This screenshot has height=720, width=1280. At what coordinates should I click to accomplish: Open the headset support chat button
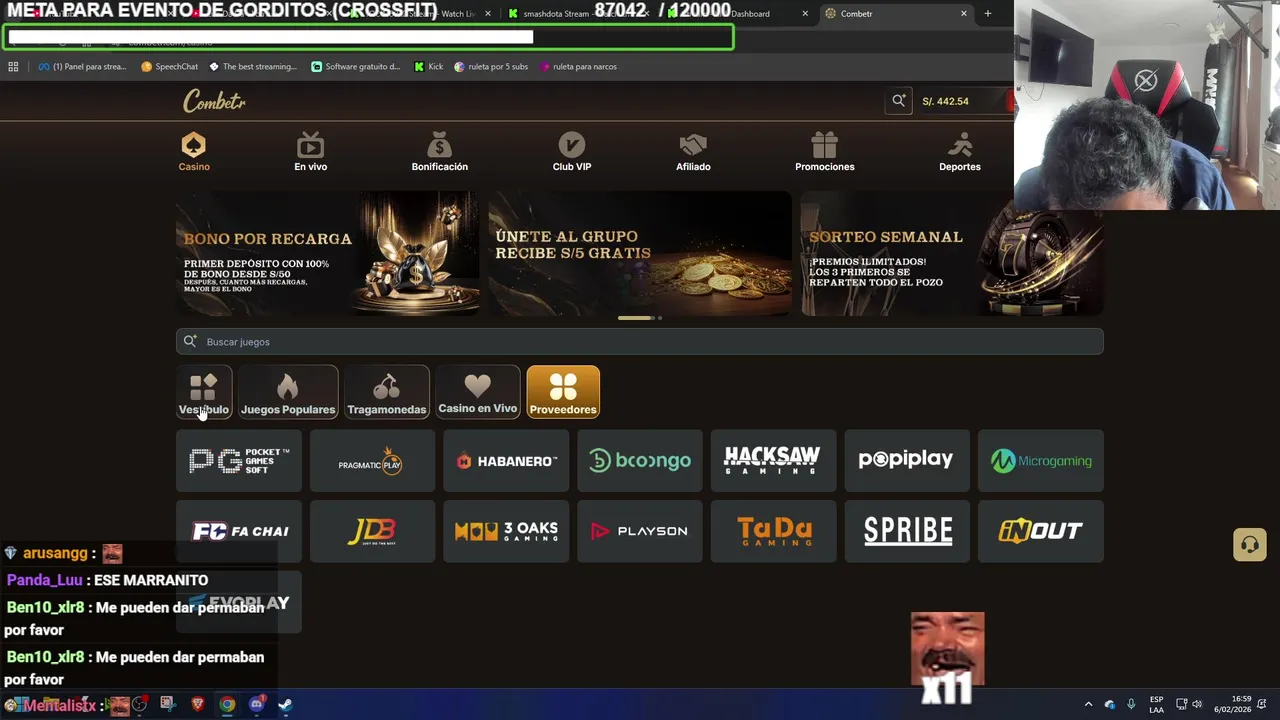pyautogui.click(x=1249, y=544)
